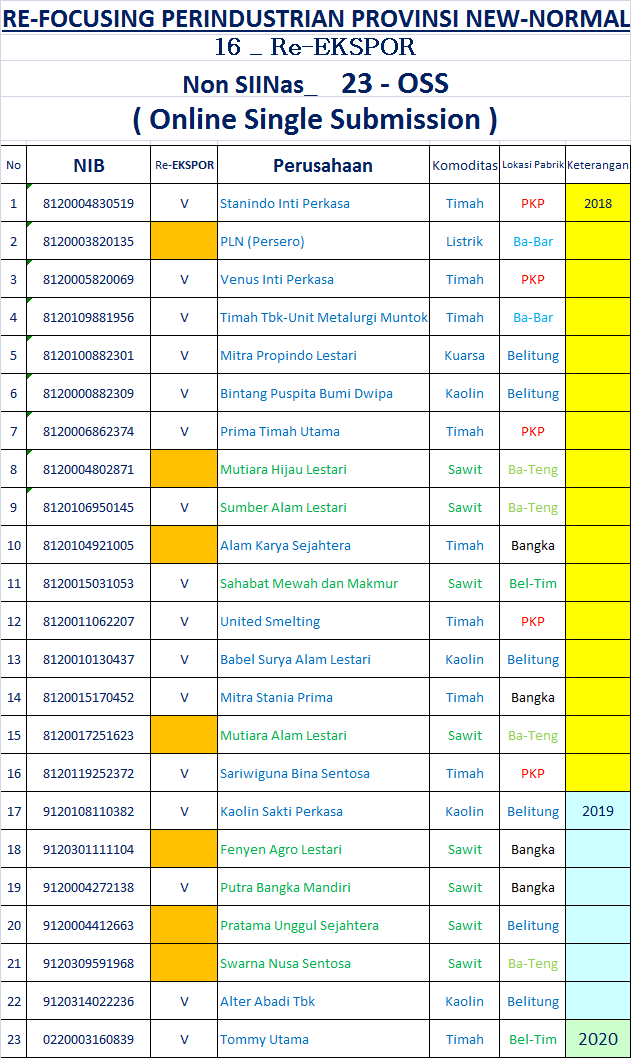Click orange Re-EKSPOR cell for Mutiara Hijau Lestari
Screen dimensions: 631x1058
tap(184, 470)
